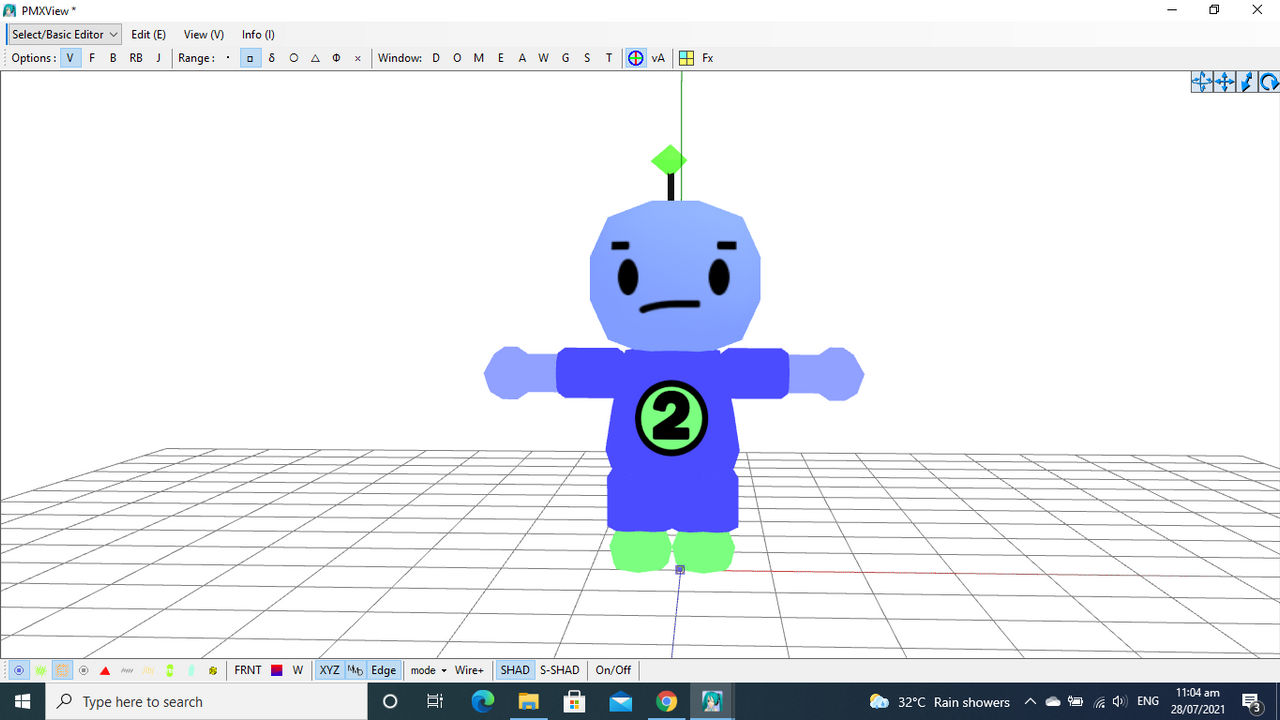
Task: Toggle the gray circle bone display icon
Action: coord(84,670)
